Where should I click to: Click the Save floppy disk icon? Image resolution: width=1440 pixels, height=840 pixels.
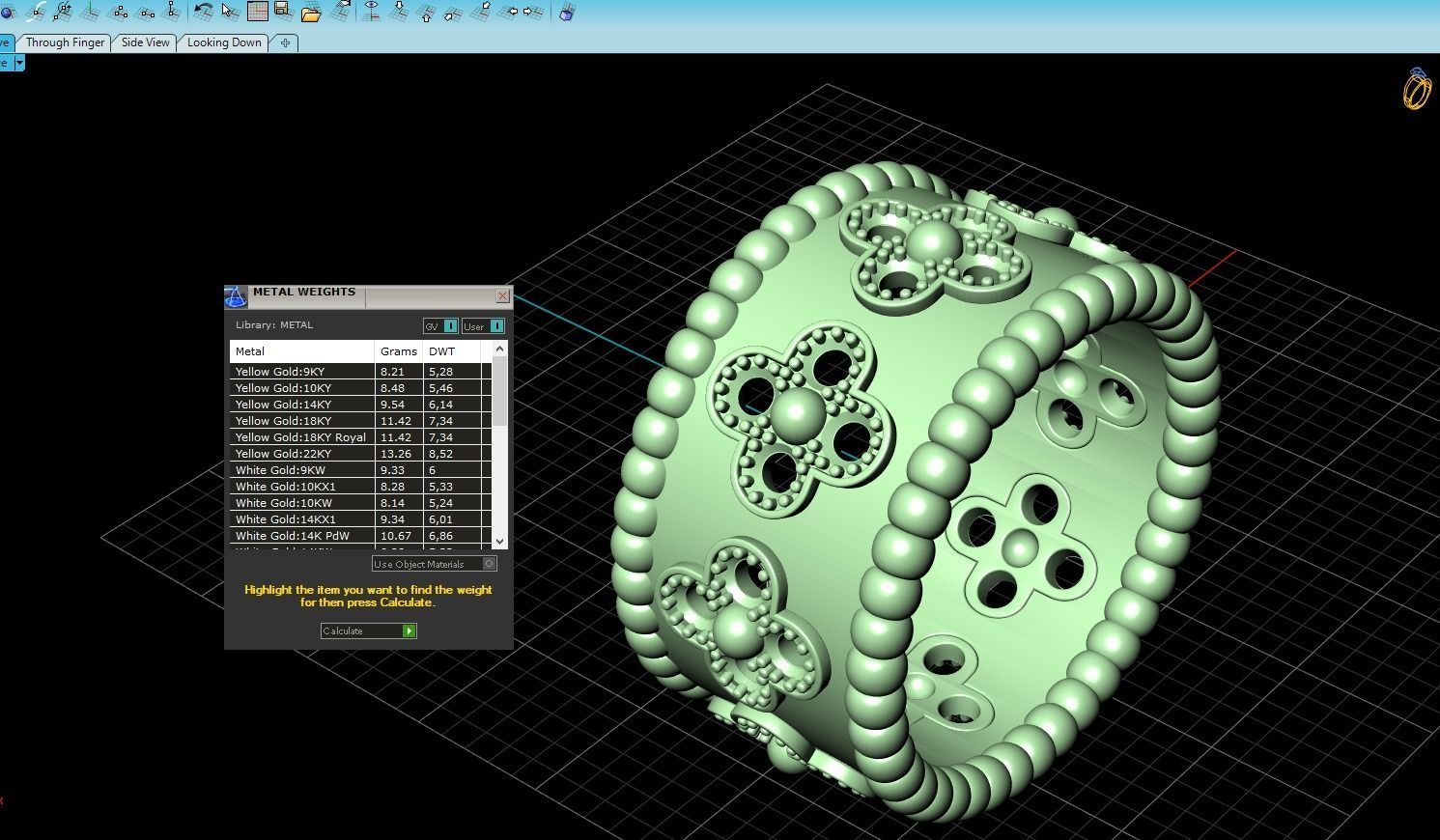click(283, 12)
